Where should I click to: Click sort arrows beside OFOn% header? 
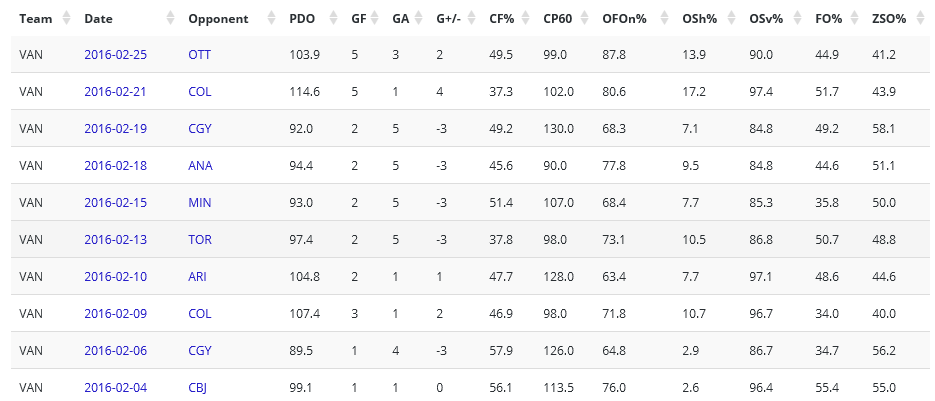(x=664, y=19)
